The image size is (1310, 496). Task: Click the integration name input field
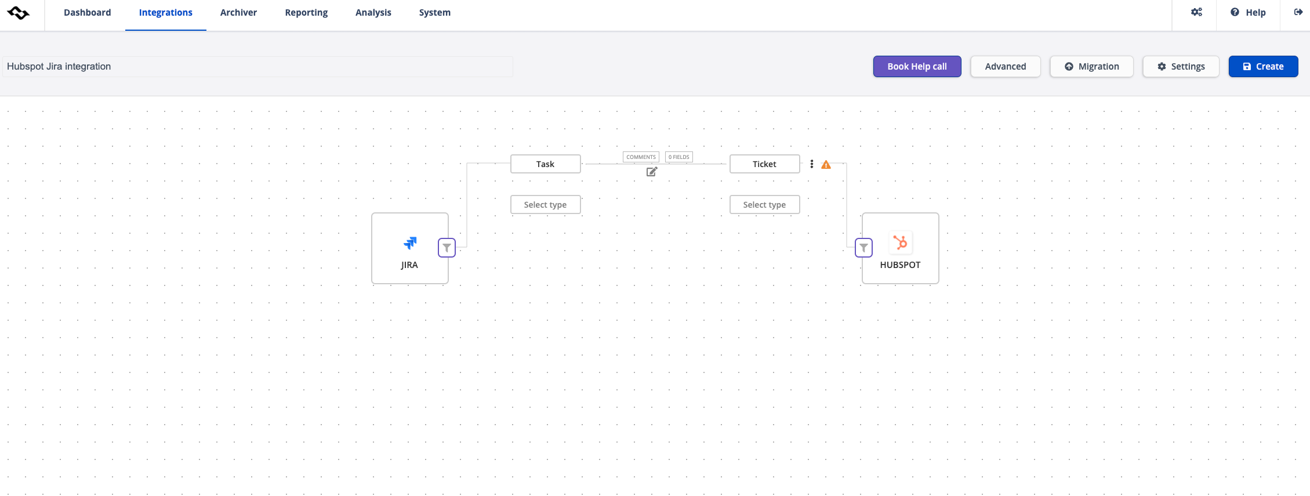pos(258,67)
